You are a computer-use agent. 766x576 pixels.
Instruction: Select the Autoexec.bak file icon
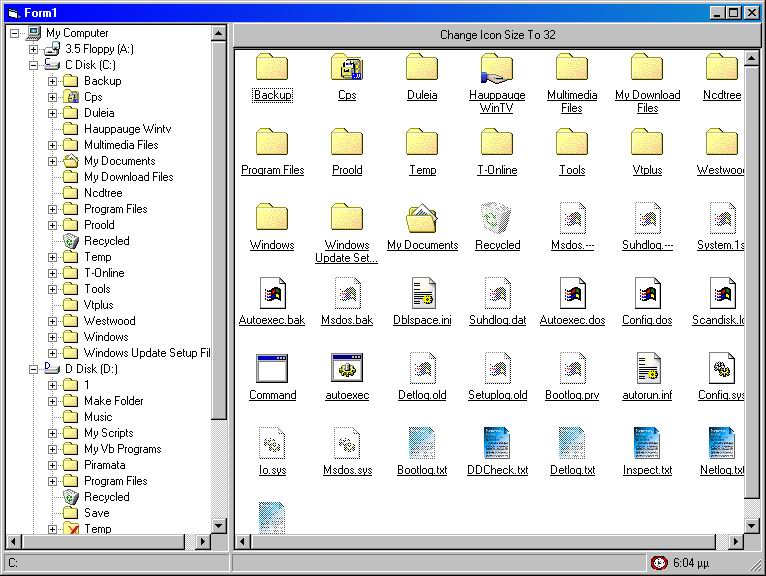coord(272,293)
